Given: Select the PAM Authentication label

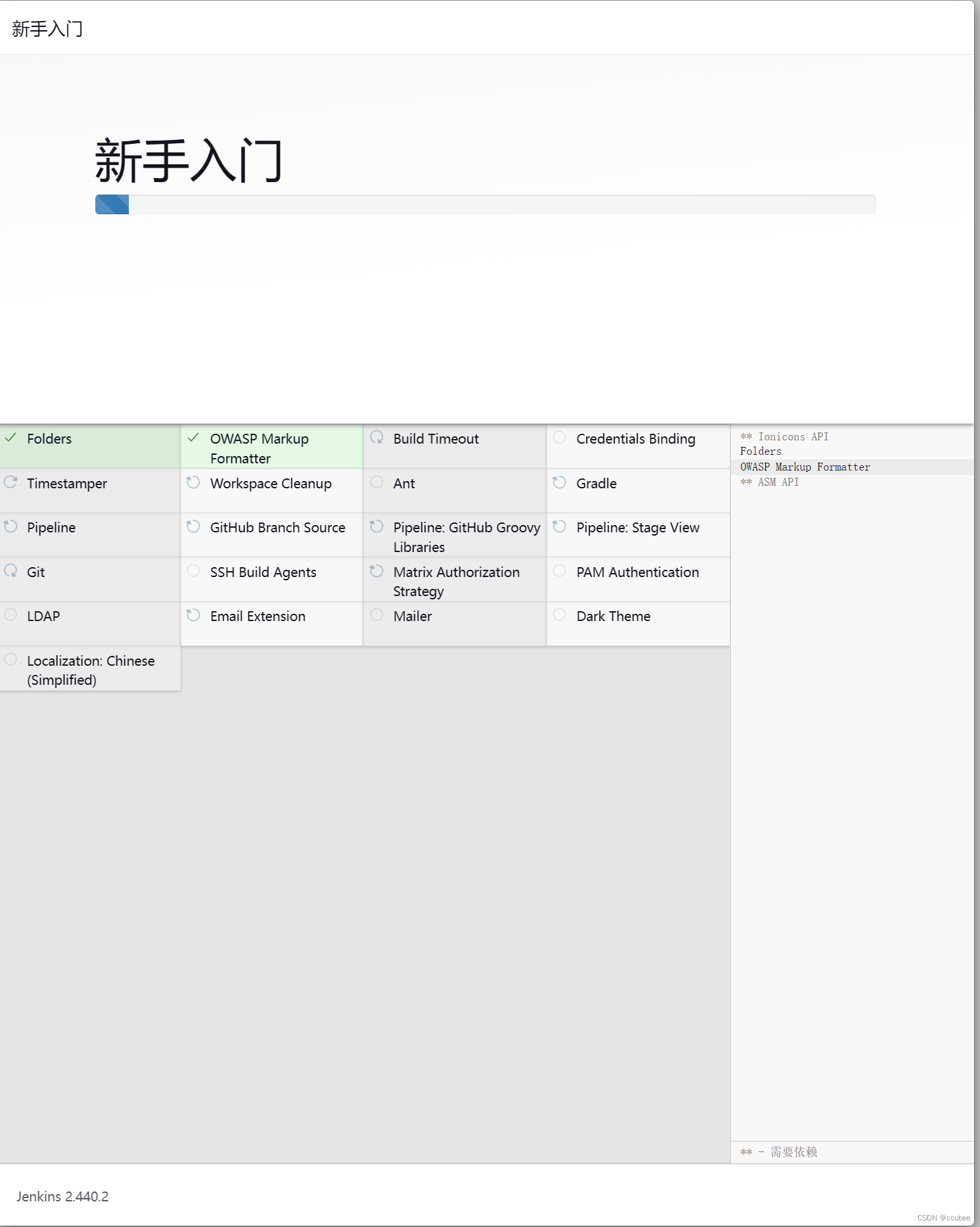Looking at the screenshot, I should pos(638,572).
